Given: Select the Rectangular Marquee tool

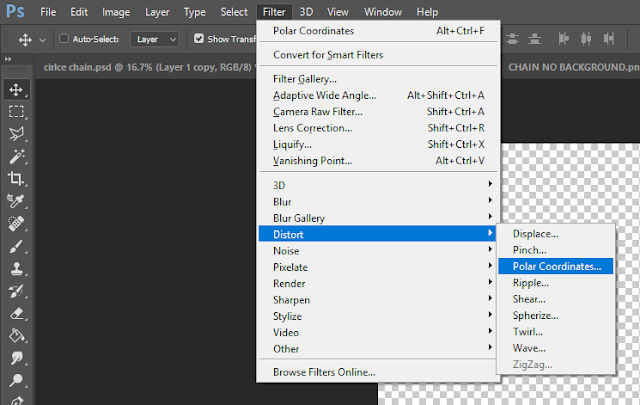Looking at the screenshot, I should 16,111.
